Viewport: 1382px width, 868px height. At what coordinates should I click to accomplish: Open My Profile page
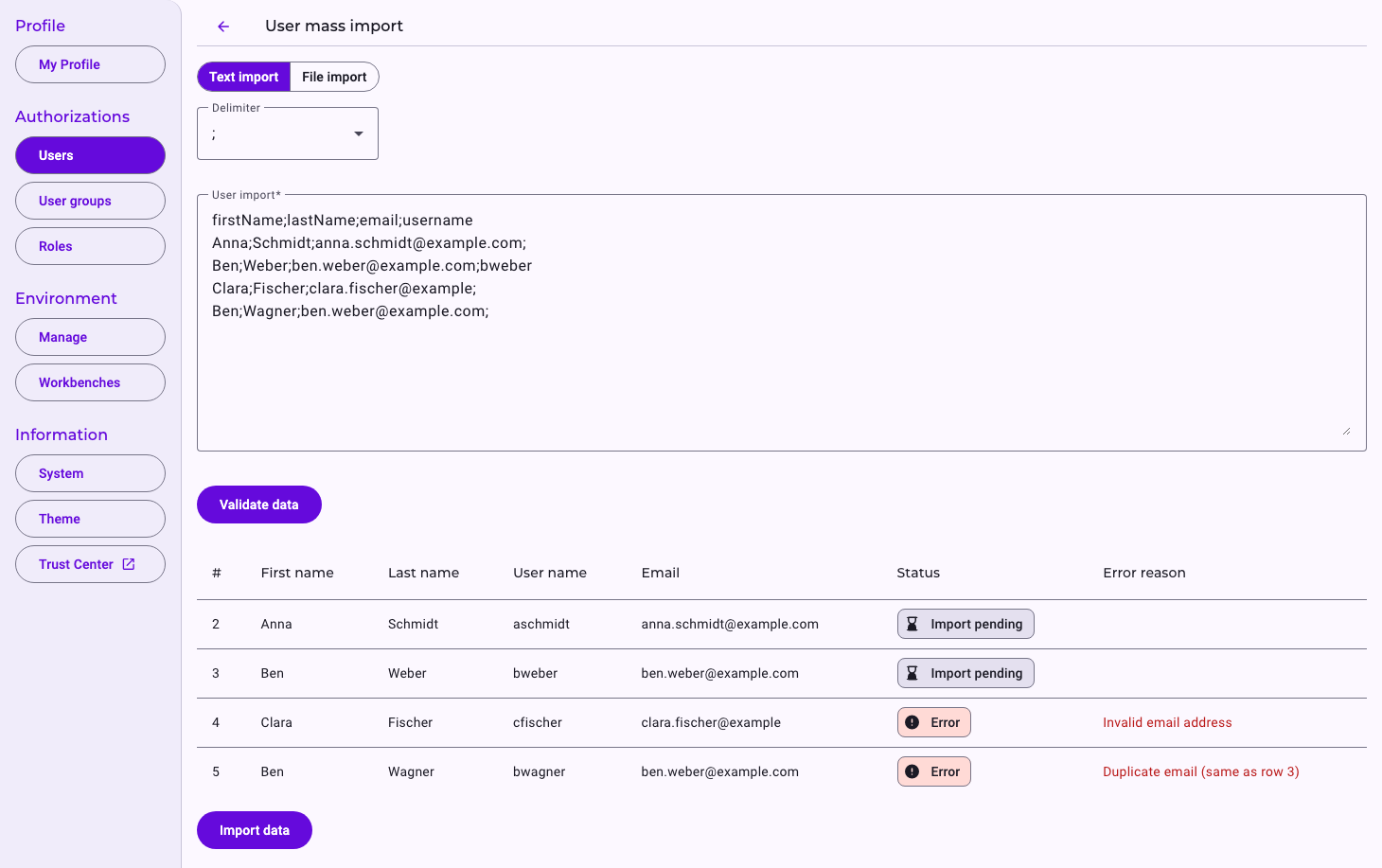90,64
